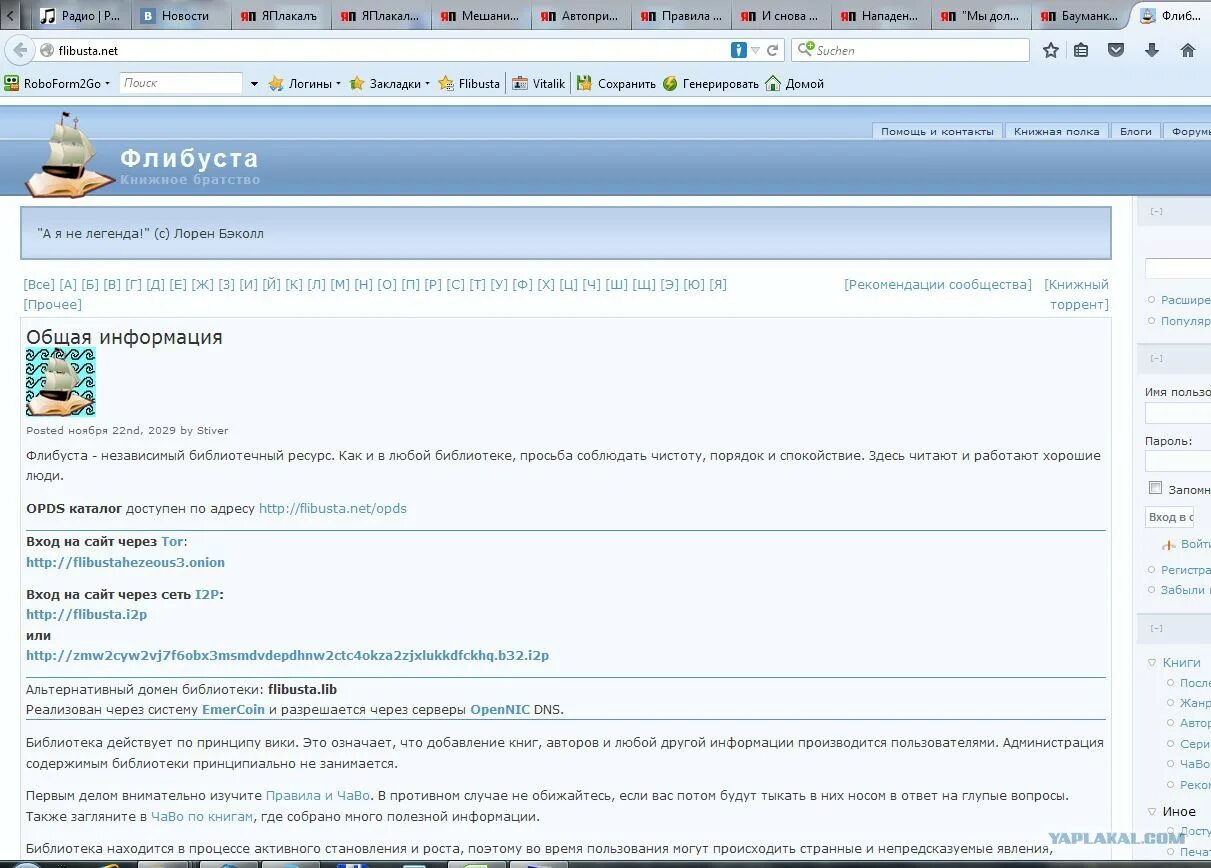Collapse the login block with [–] toggle
This screenshot has width=1211, height=868.
(1156, 358)
